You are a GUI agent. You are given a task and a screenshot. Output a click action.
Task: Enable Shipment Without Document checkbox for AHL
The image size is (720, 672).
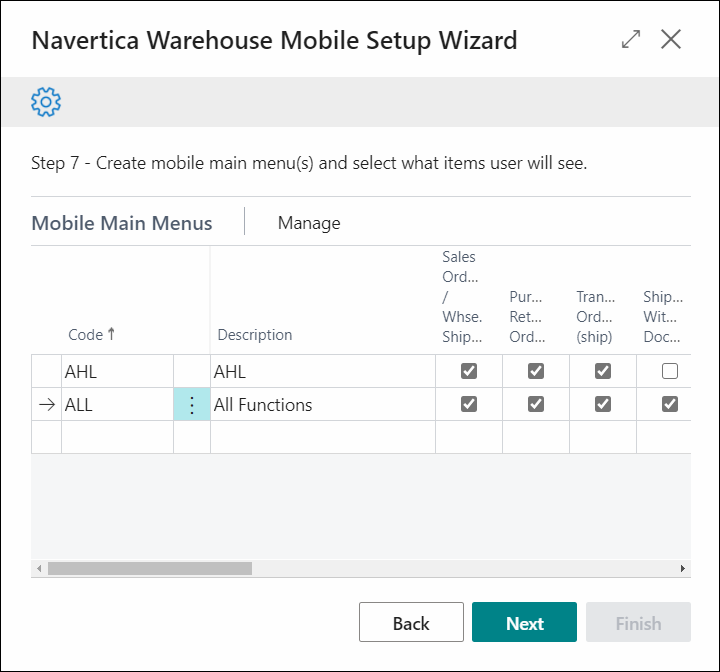[x=670, y=371]
